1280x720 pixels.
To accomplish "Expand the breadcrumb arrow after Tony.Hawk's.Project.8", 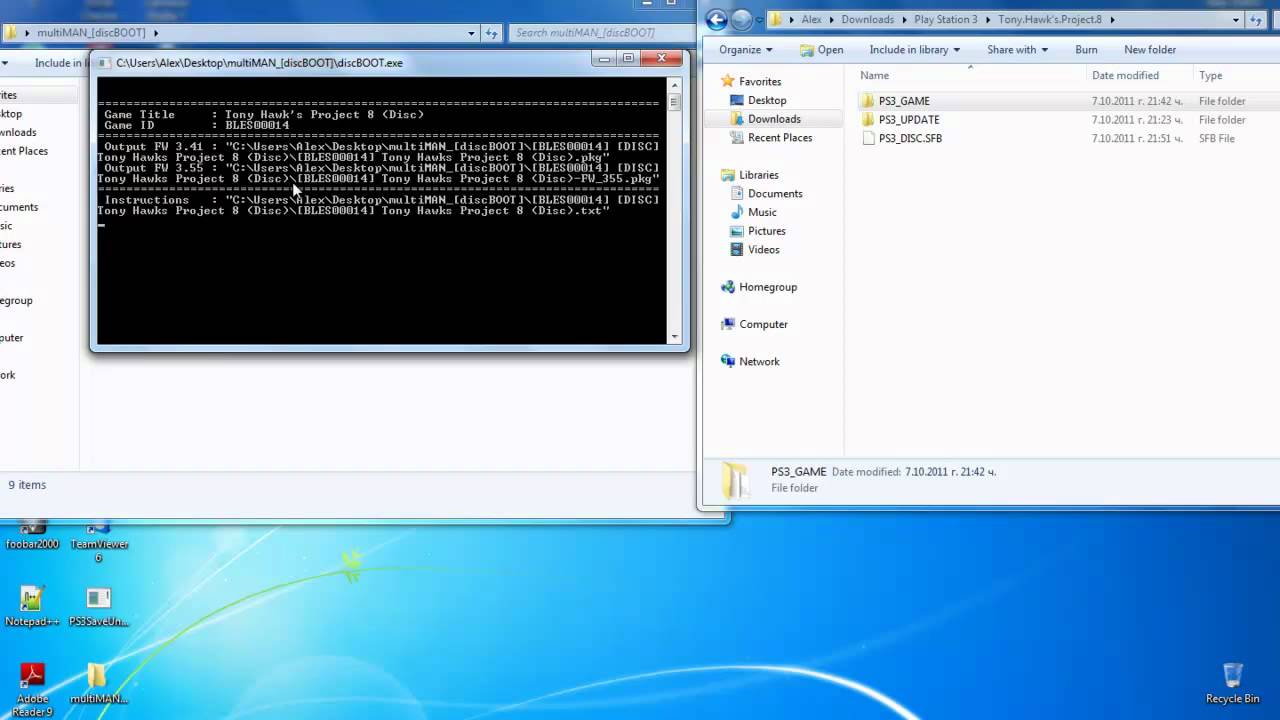I will pyautogui.click(x=1112, y=20).
